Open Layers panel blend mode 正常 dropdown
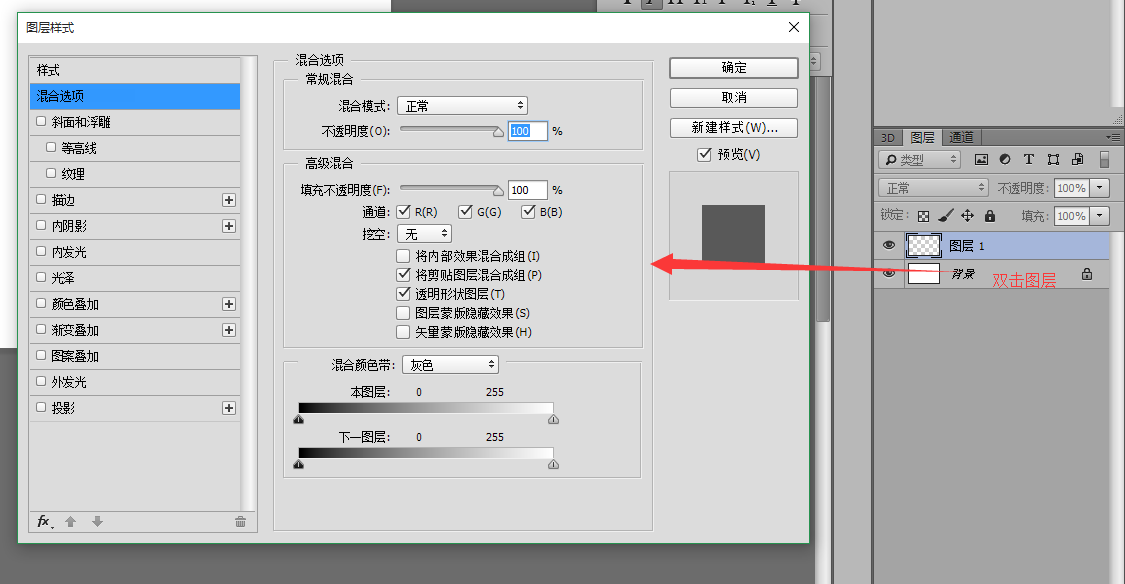Viewport: 1125px width, 584px height. pos(933,188)
